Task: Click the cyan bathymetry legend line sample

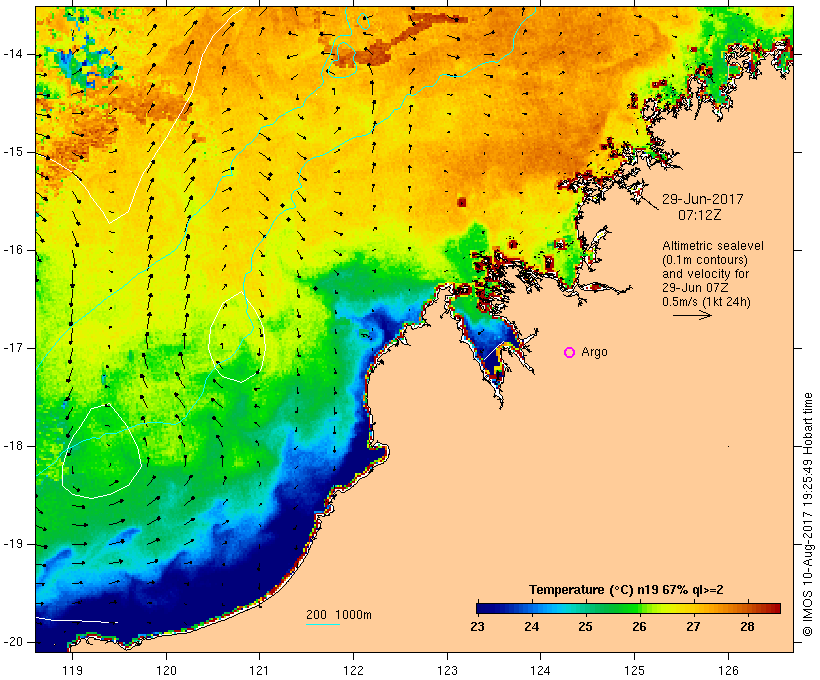Action: click(323, 624)
